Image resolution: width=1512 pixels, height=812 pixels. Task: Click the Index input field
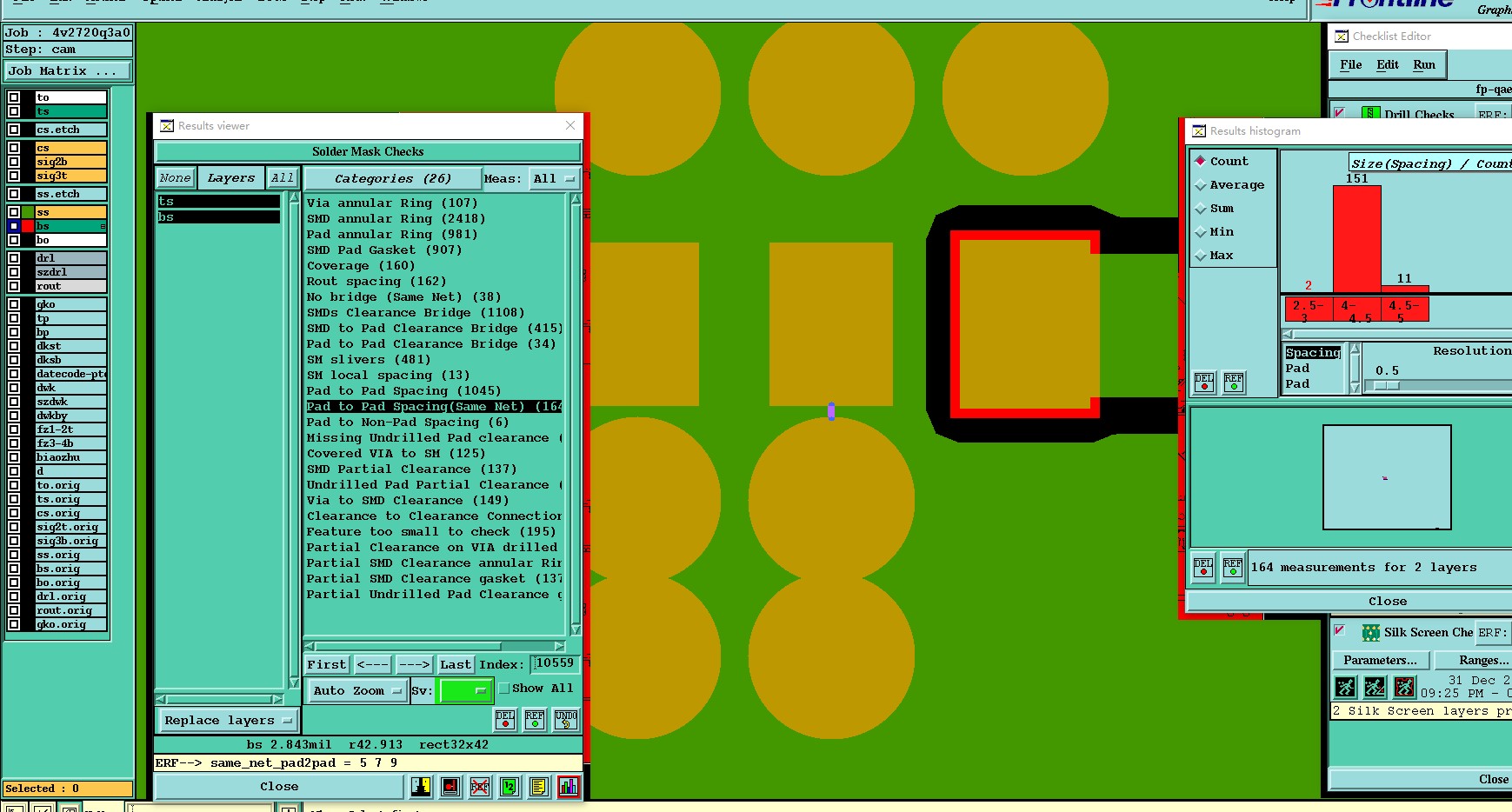[556, 664]
